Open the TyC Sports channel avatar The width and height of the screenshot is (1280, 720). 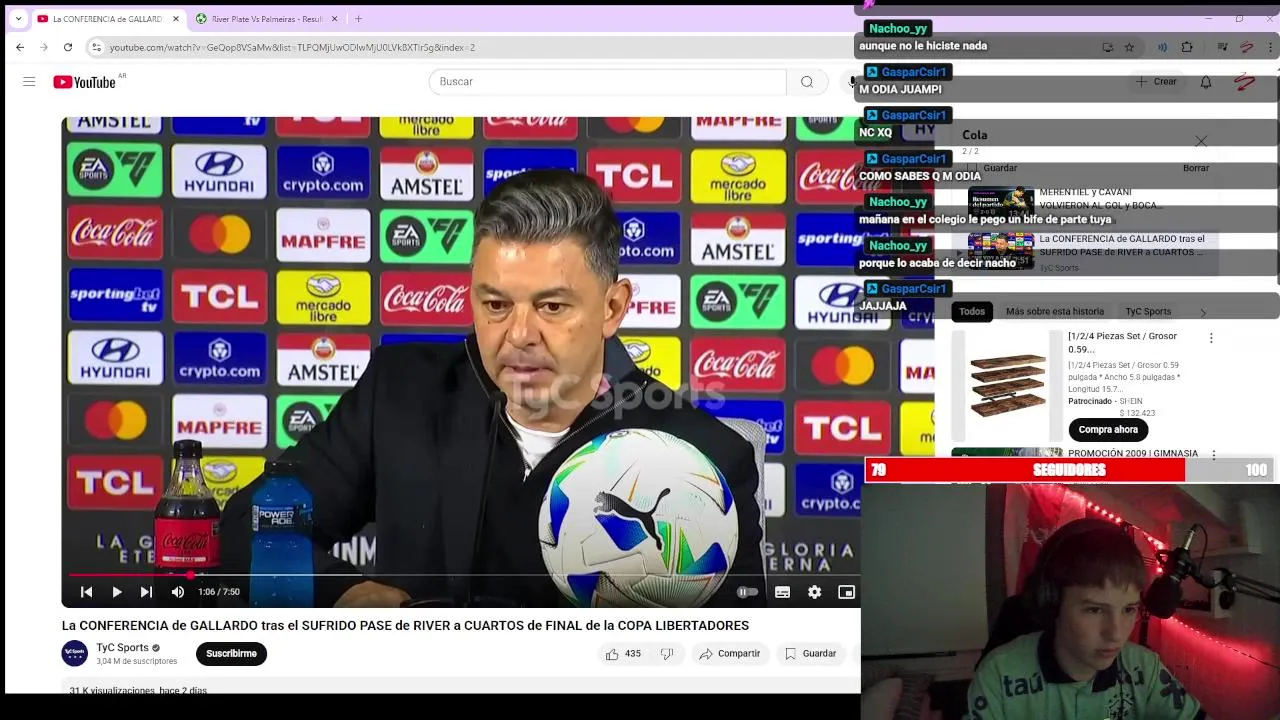coord(75,654)
